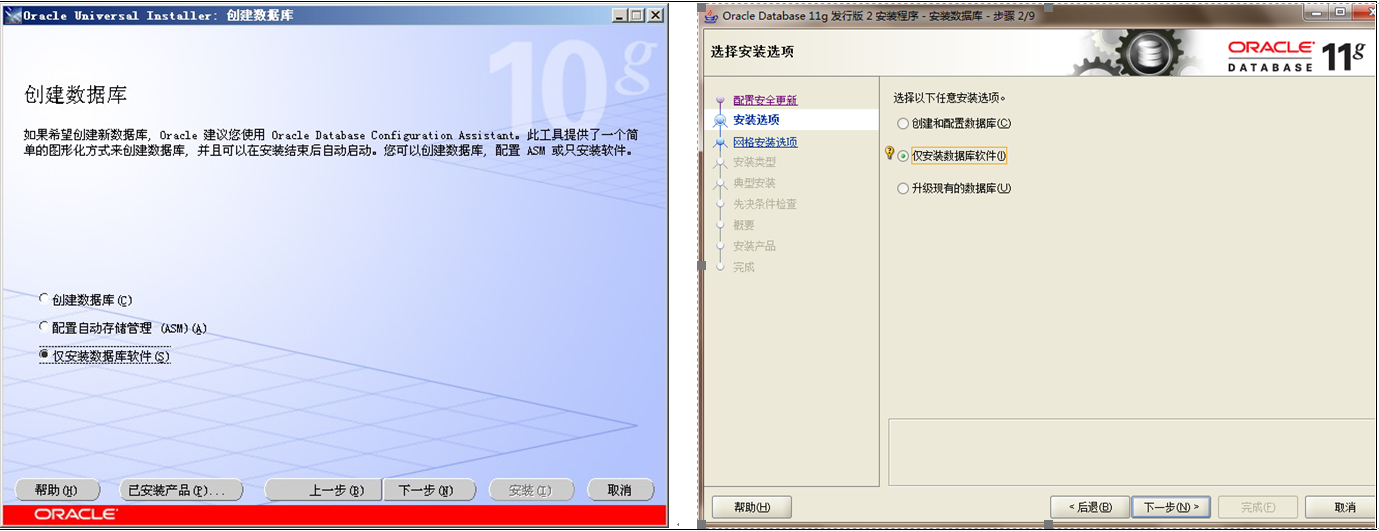
Task: Open 网格安装选项 step link in sidebar
Action: 765,142
